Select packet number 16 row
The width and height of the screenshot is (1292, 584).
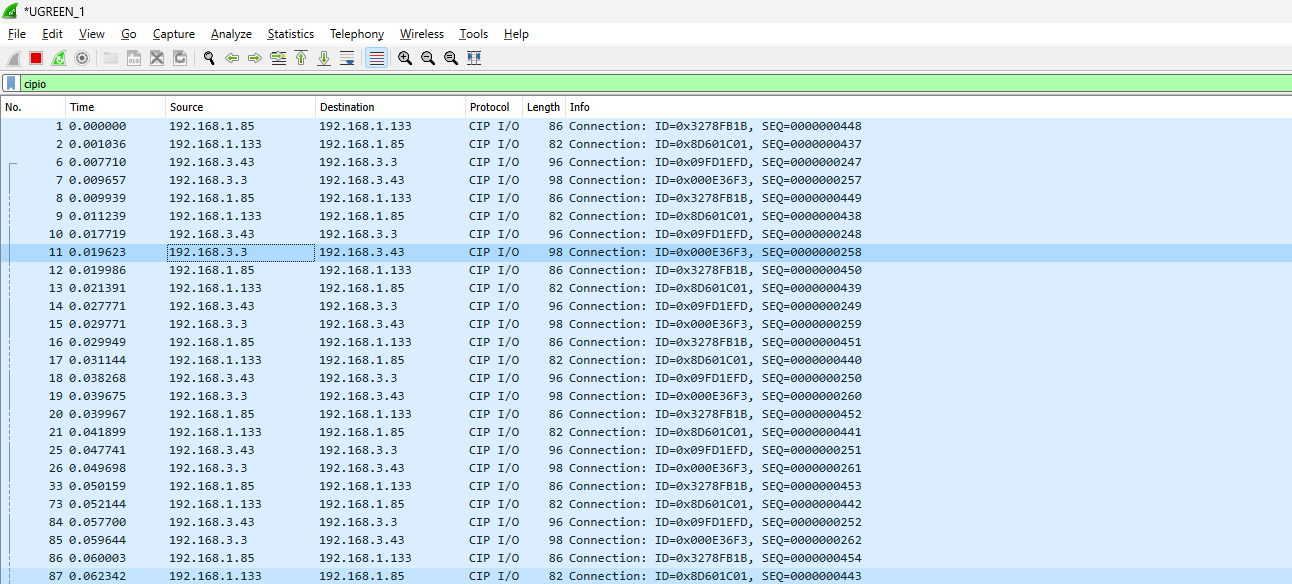click(x=646, y=342)
